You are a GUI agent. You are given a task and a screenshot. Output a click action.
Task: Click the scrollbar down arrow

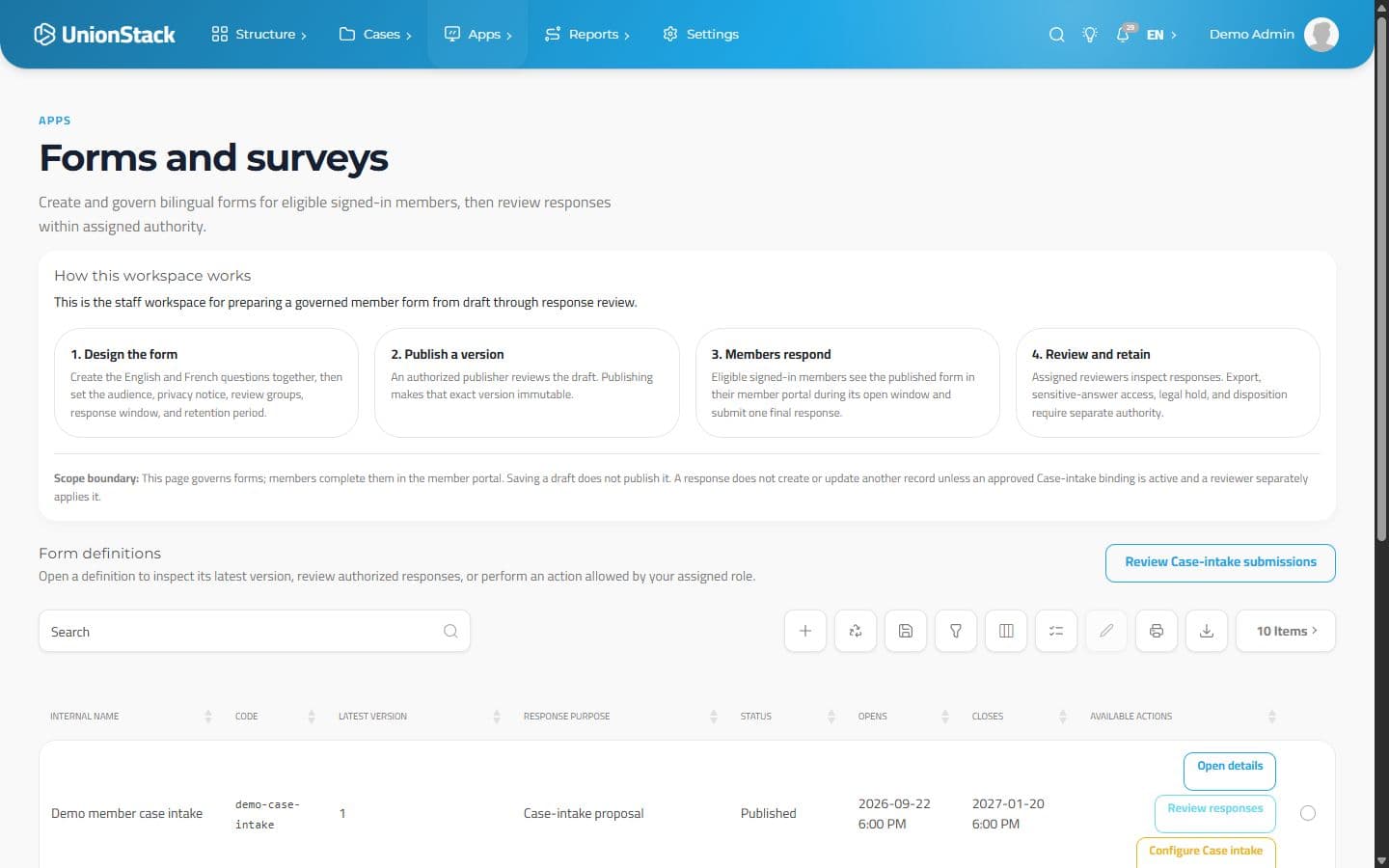(x=1381, y=859)
